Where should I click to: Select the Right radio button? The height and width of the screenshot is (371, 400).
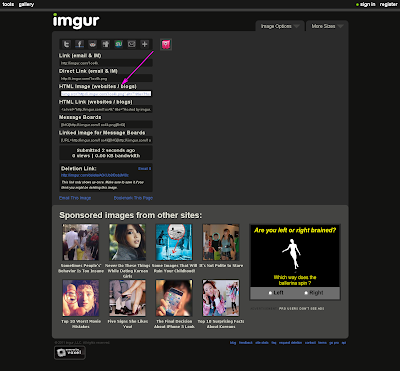pos(306,293)
